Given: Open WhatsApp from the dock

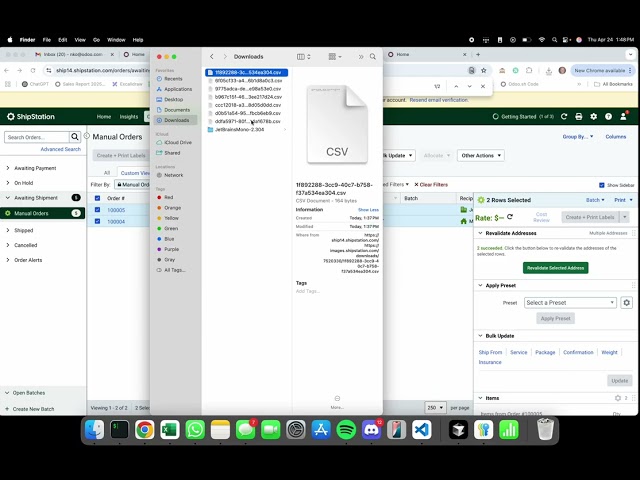Looking at the screenshot, I should (195, 430).
